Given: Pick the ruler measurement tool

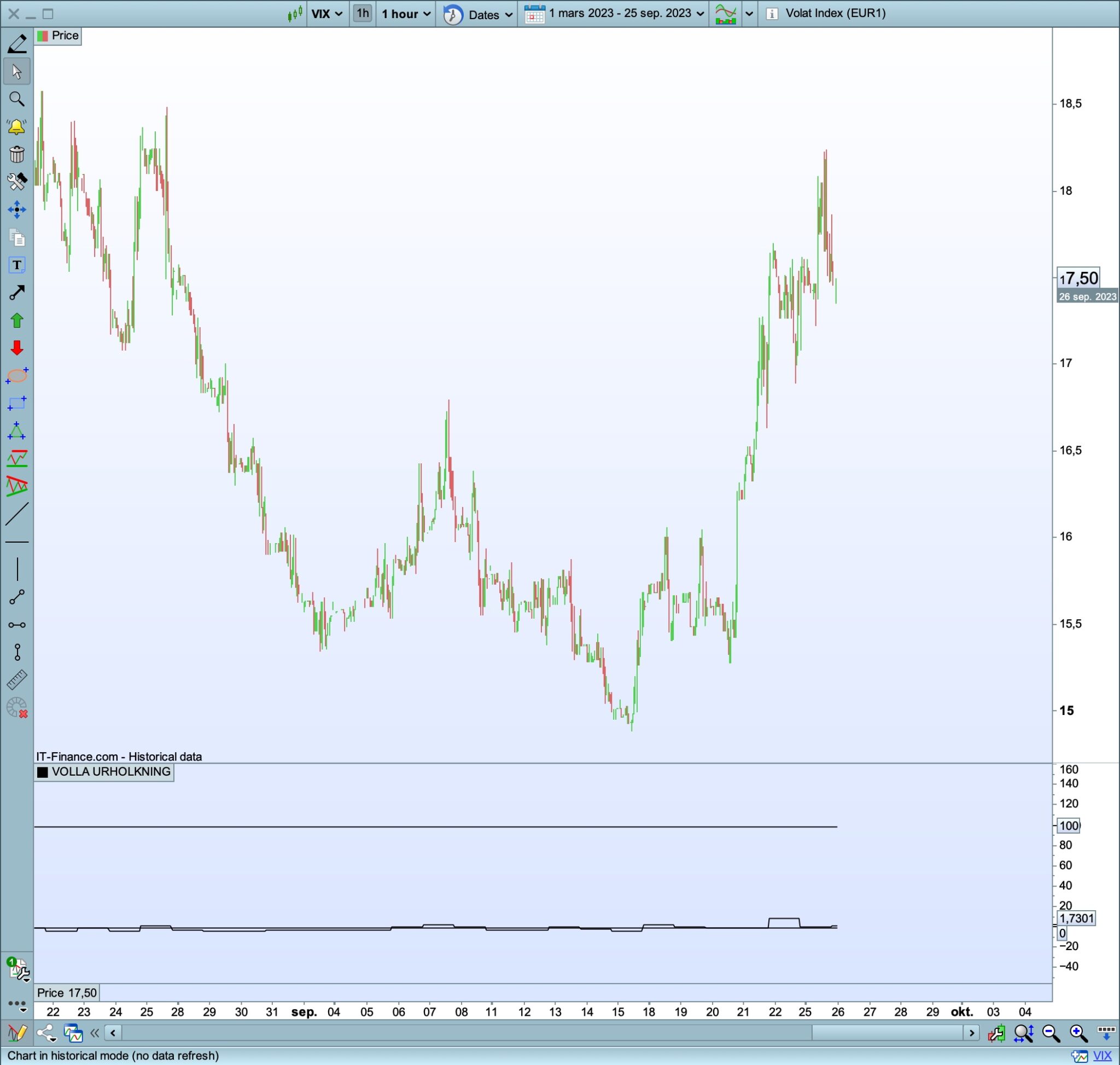Looking at the screenshot, I should (17, 680).
